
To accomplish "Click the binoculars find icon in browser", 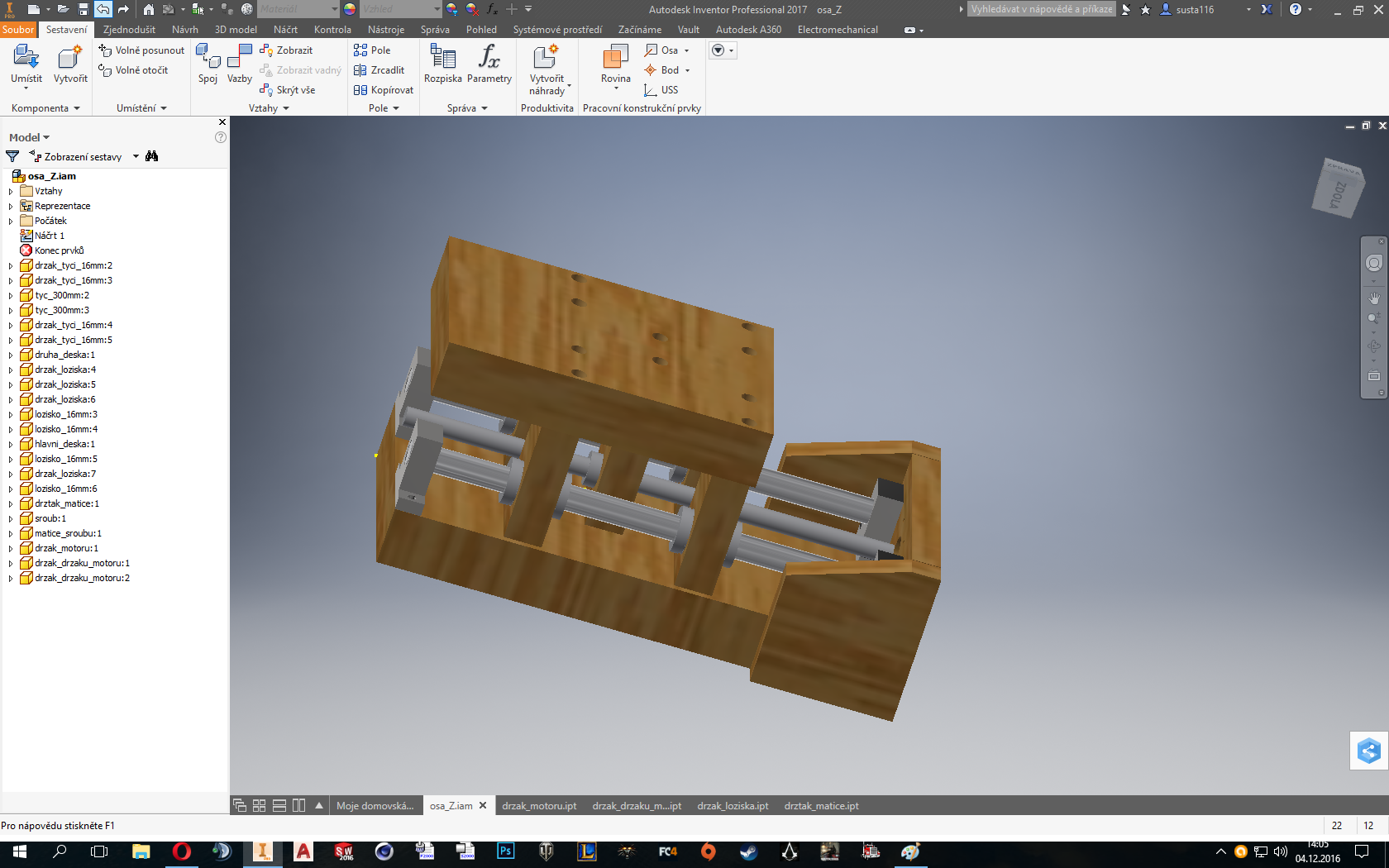I will [x=151, y=156].
